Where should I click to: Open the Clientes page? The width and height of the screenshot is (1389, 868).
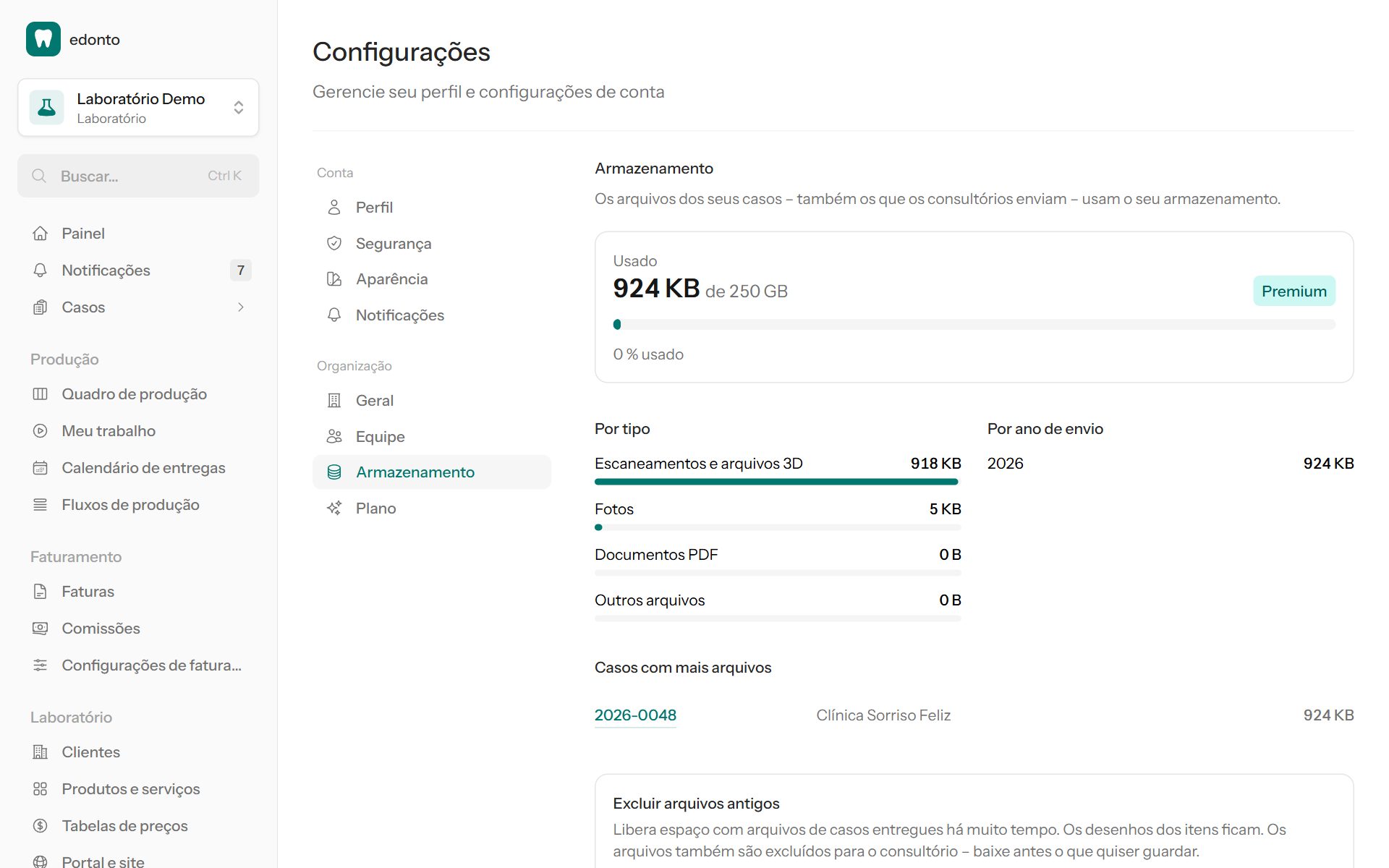138,752
